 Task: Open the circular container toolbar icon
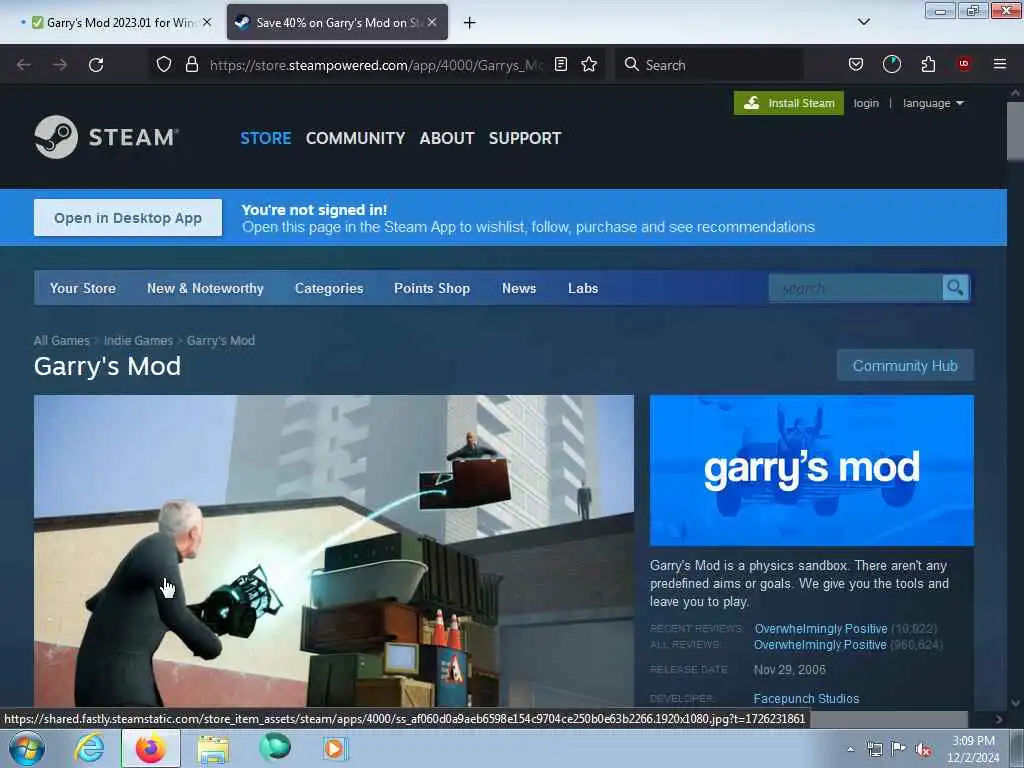pyautogui.click(x=891, y=64)
